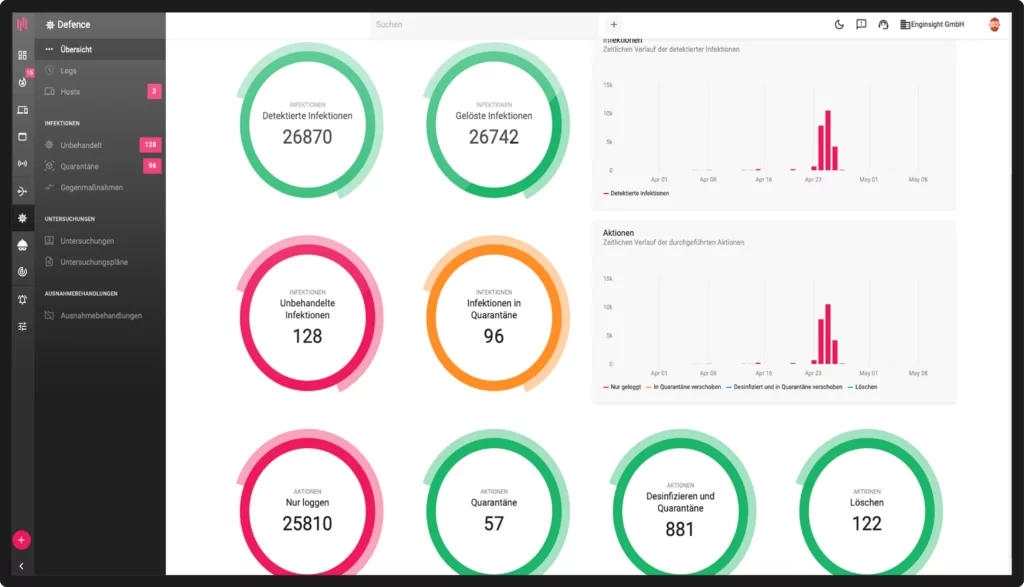Open the support headset icon

883,25
